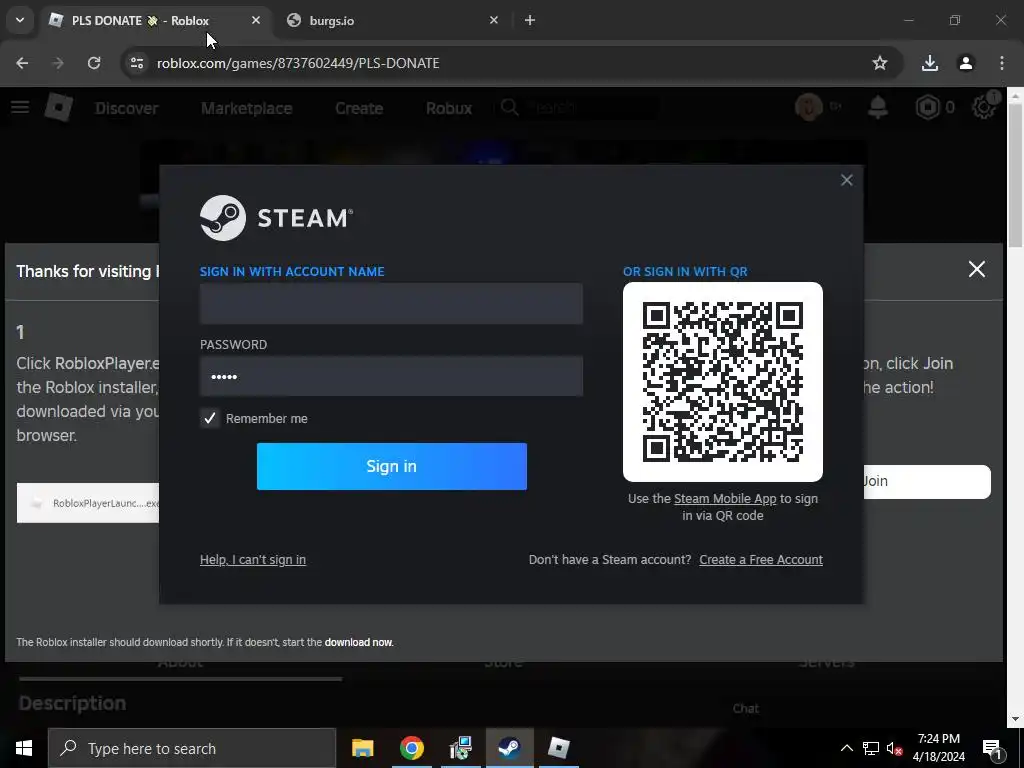Reload the Roblox page

pos(94,63)
